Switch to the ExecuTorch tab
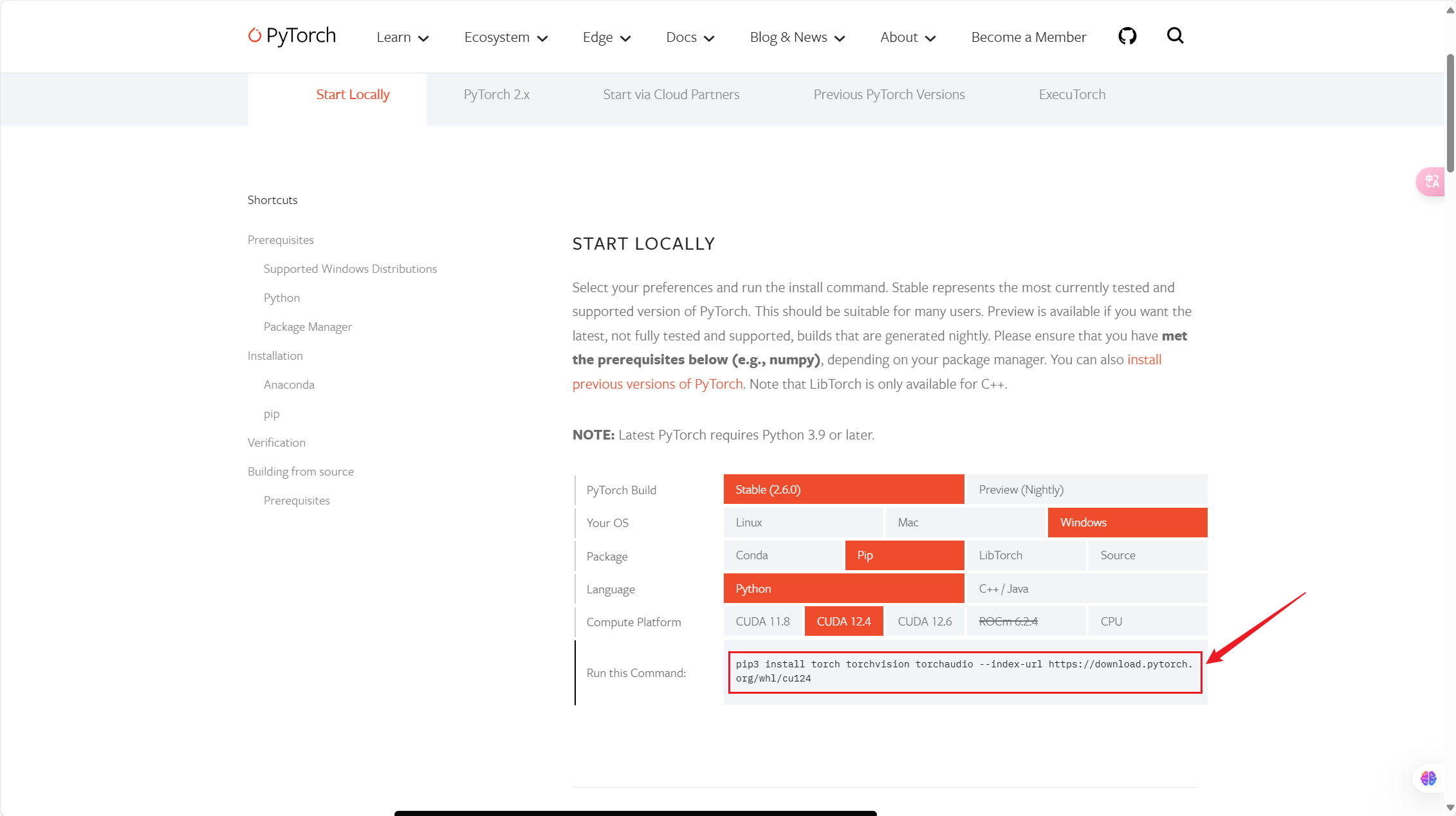The image size is (1456, 816). [1072, 95]
